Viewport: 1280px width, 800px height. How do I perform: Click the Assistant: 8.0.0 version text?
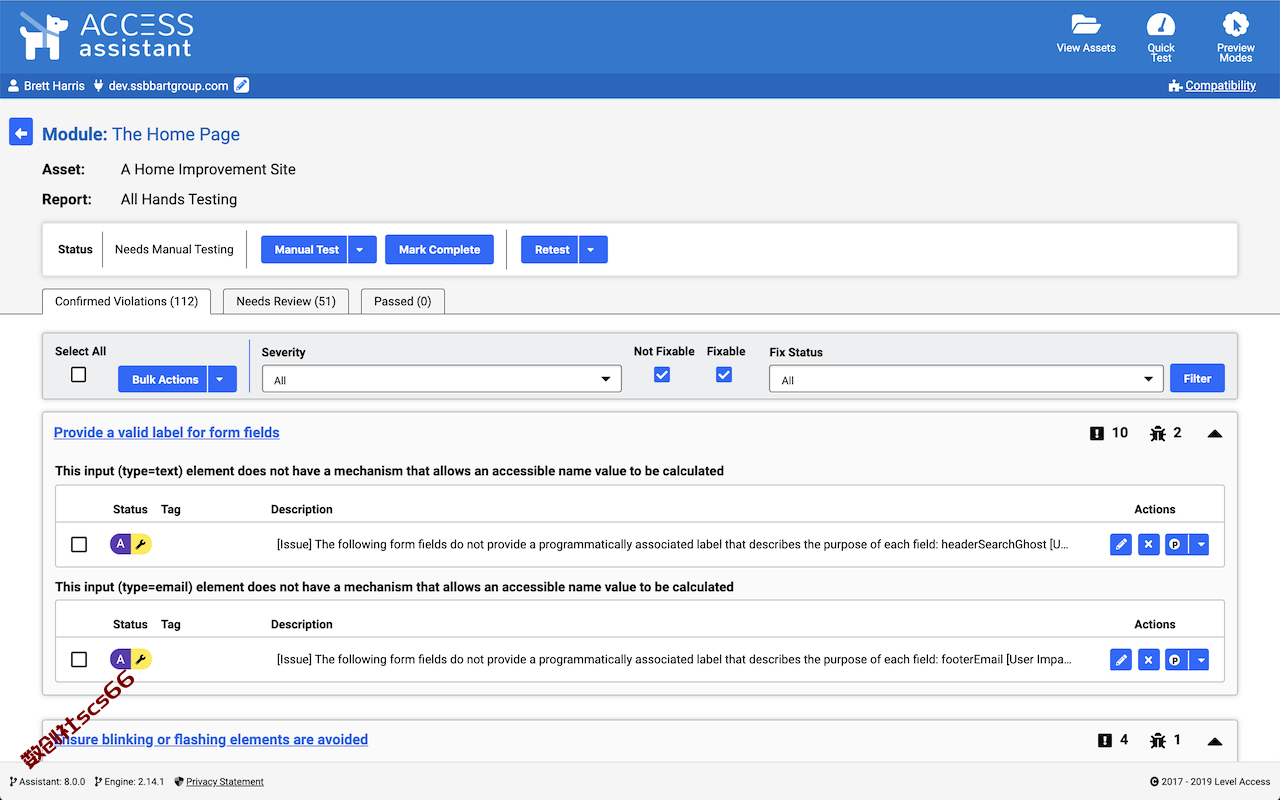(x=52, y=782)
